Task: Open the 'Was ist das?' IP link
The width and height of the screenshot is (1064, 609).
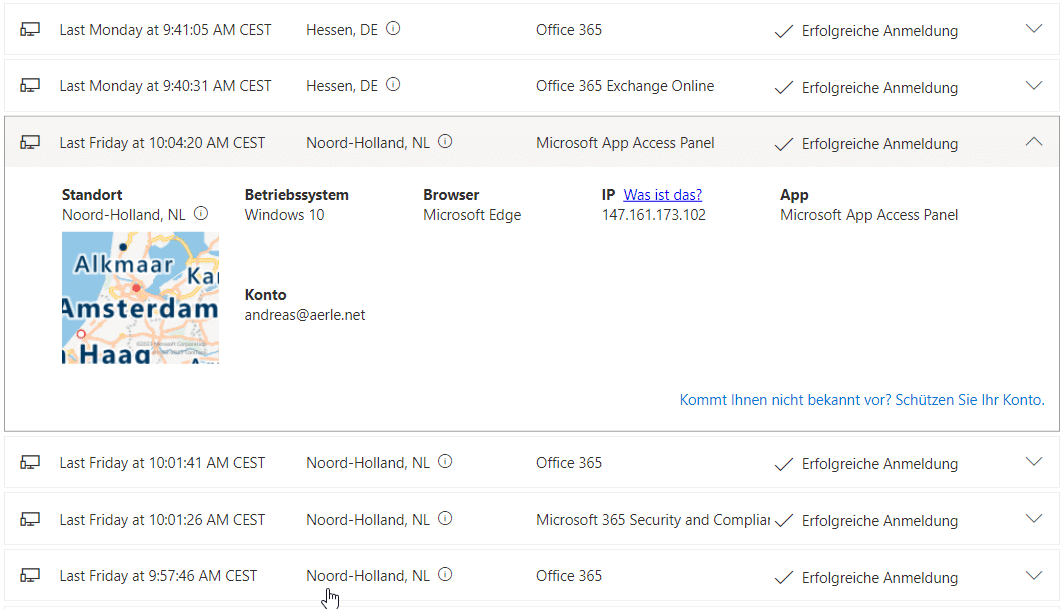Action: (662, 195)
